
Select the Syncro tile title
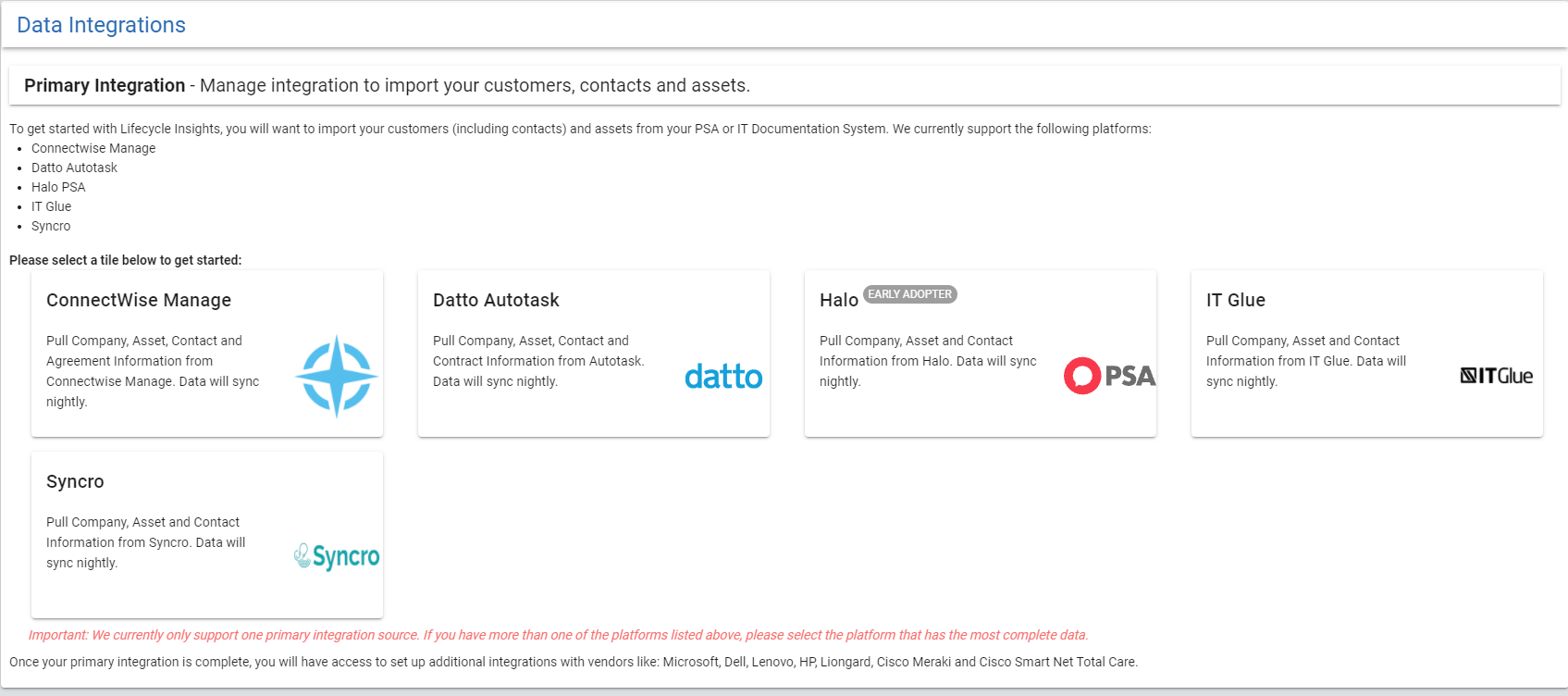[75, 481]
